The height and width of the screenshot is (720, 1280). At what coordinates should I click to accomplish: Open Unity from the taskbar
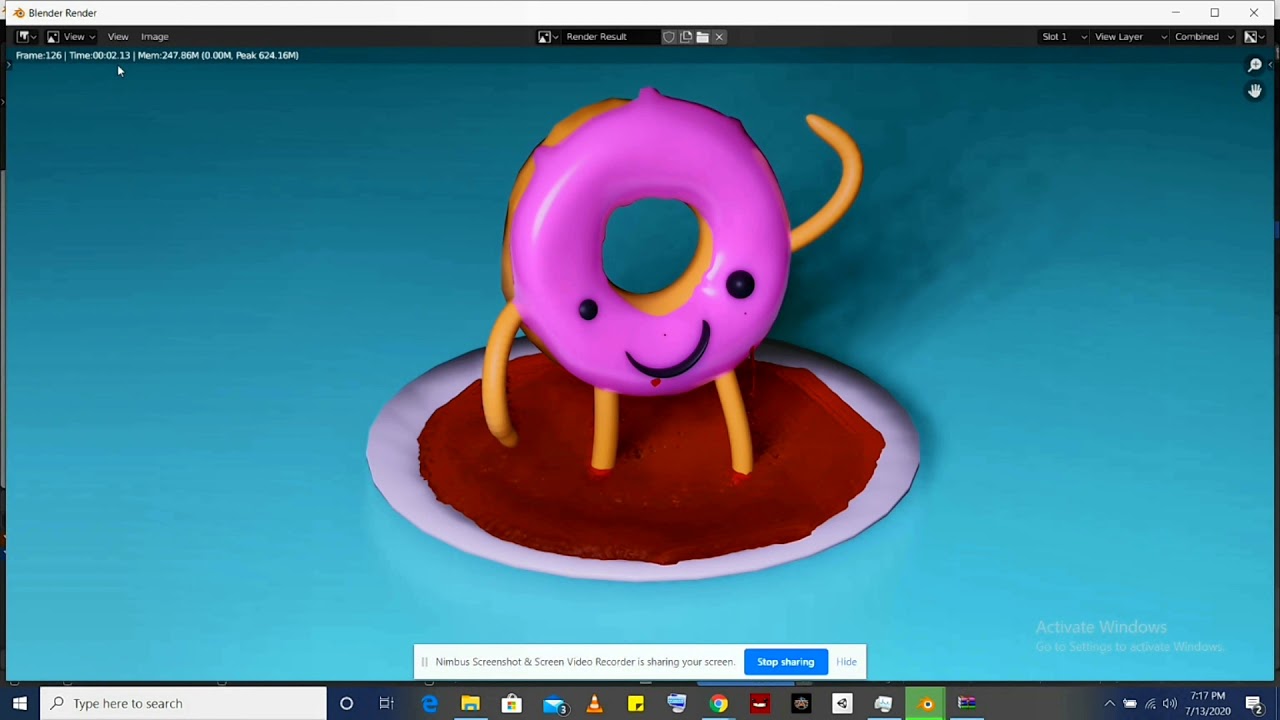point(842,703)
